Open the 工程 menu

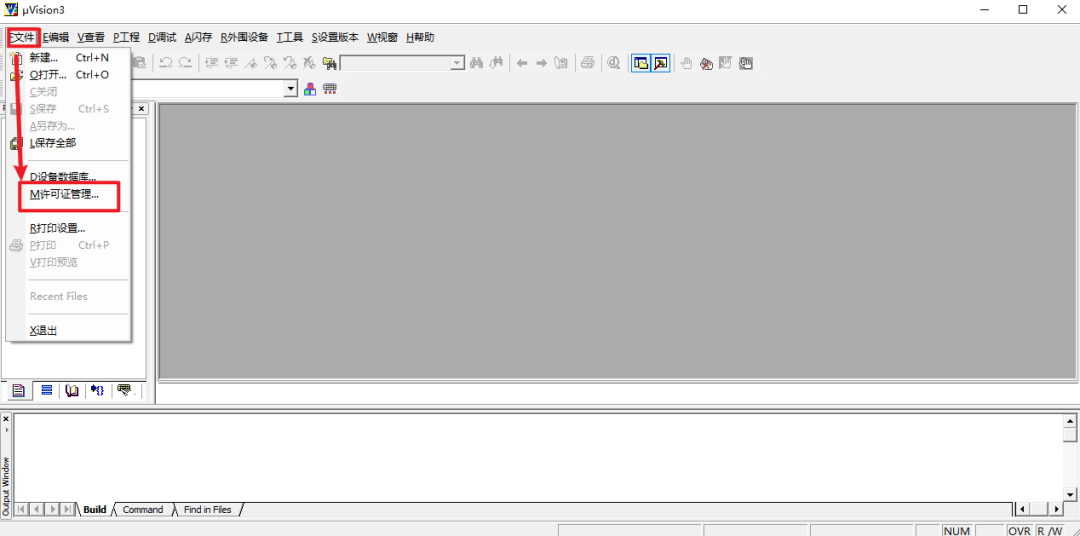(126, 37)
